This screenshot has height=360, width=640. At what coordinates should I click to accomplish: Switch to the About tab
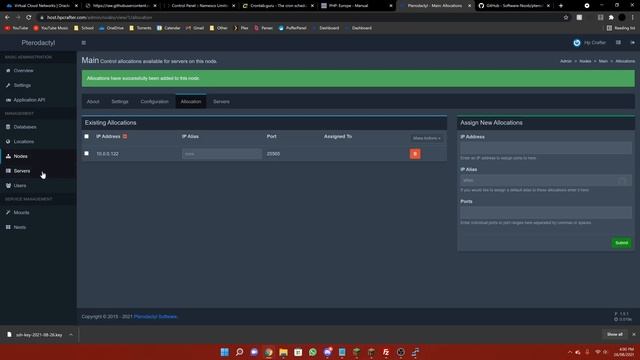(93, 102)
